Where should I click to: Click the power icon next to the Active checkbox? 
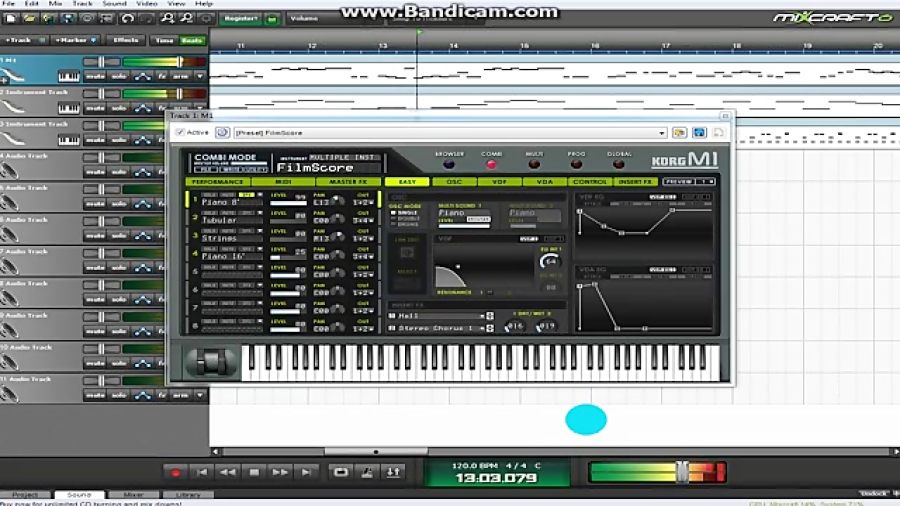(x=222, y=133)
